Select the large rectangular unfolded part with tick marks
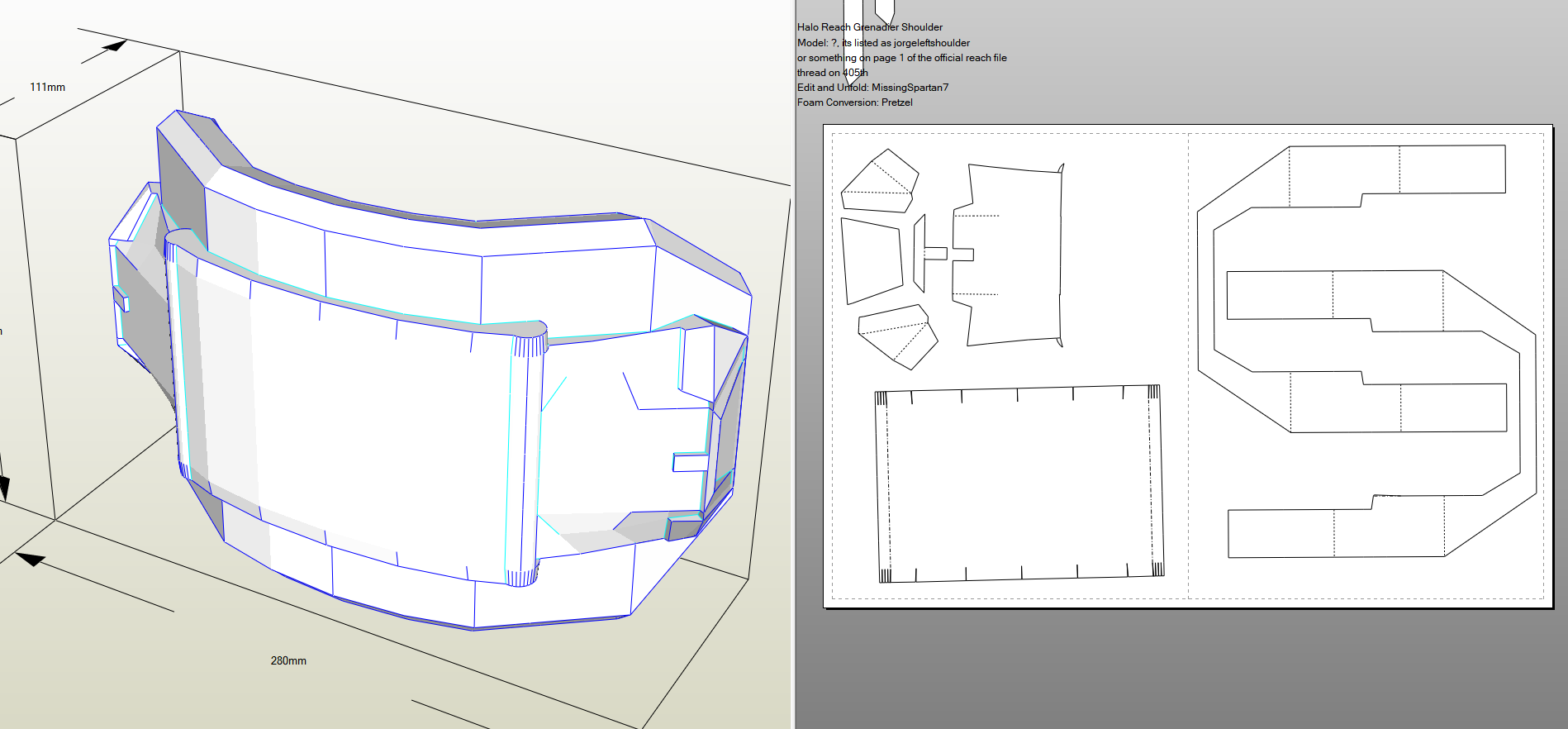This screenshot has height=729, width=1568. pyautogui.click(x=1019, y=484)
